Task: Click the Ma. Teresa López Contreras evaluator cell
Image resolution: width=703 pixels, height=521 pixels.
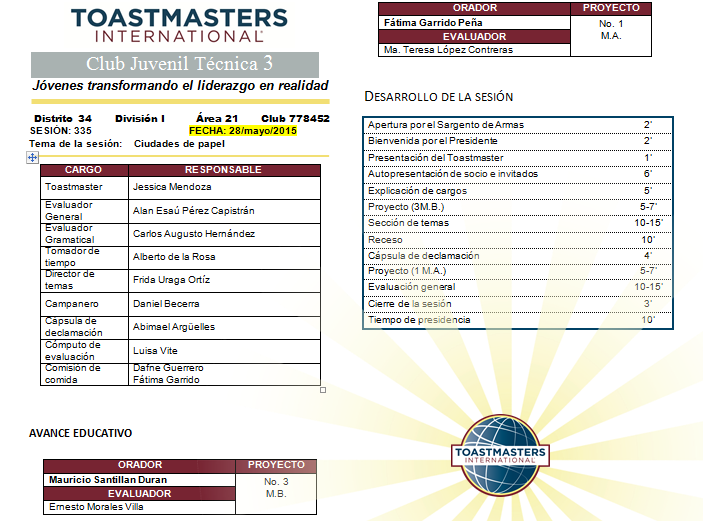Action: click(x=447, y=49)
